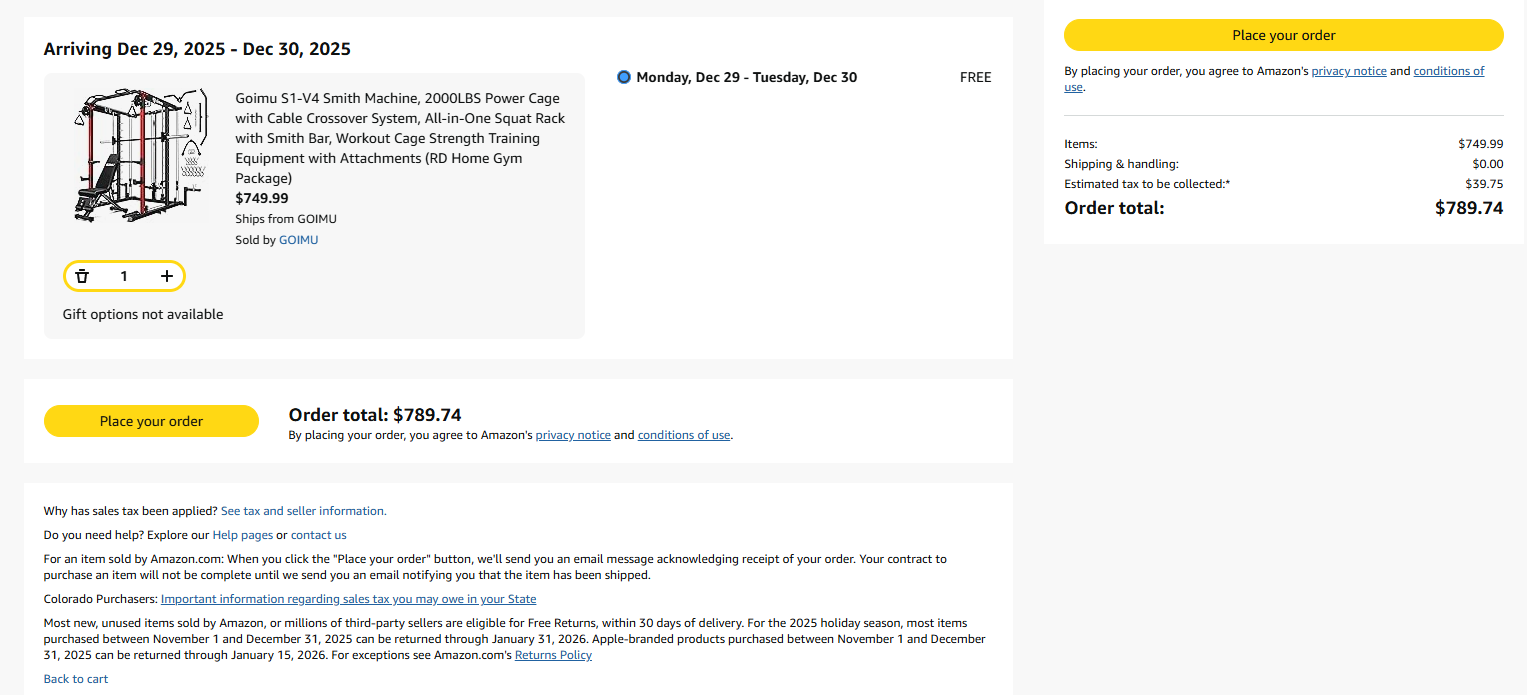Open conditions of use link in the order summary sidebar
The image size is (1527, 695).
(x=1448, y=71)
